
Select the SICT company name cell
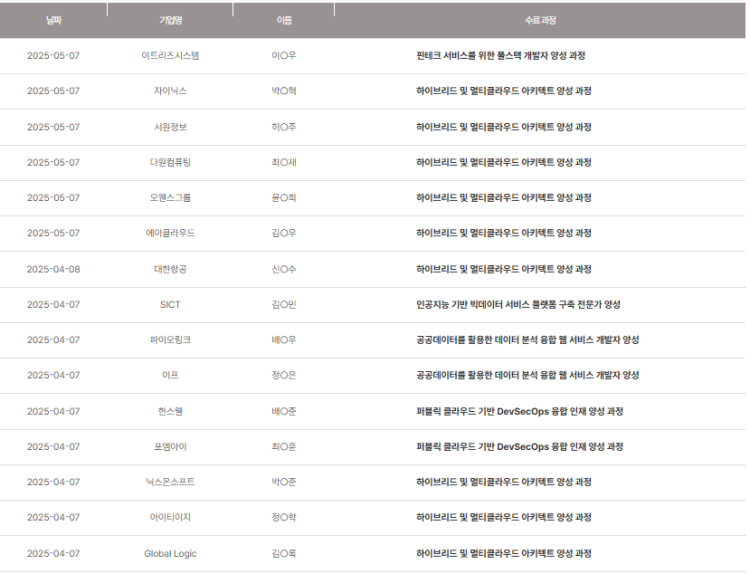pos(170,304)
